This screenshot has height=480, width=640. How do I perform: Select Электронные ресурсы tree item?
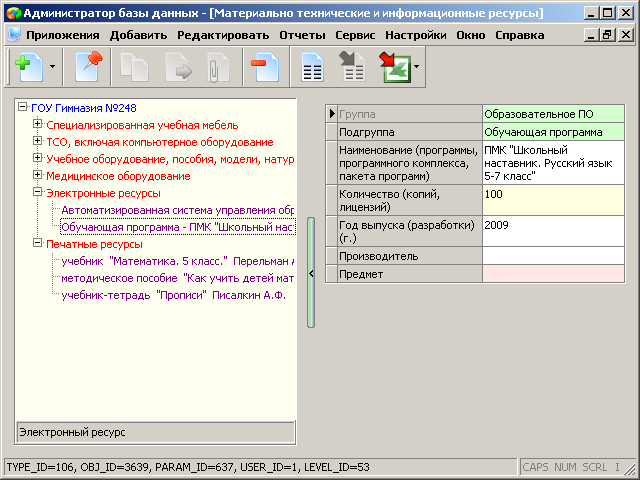[x=103, y=193]
